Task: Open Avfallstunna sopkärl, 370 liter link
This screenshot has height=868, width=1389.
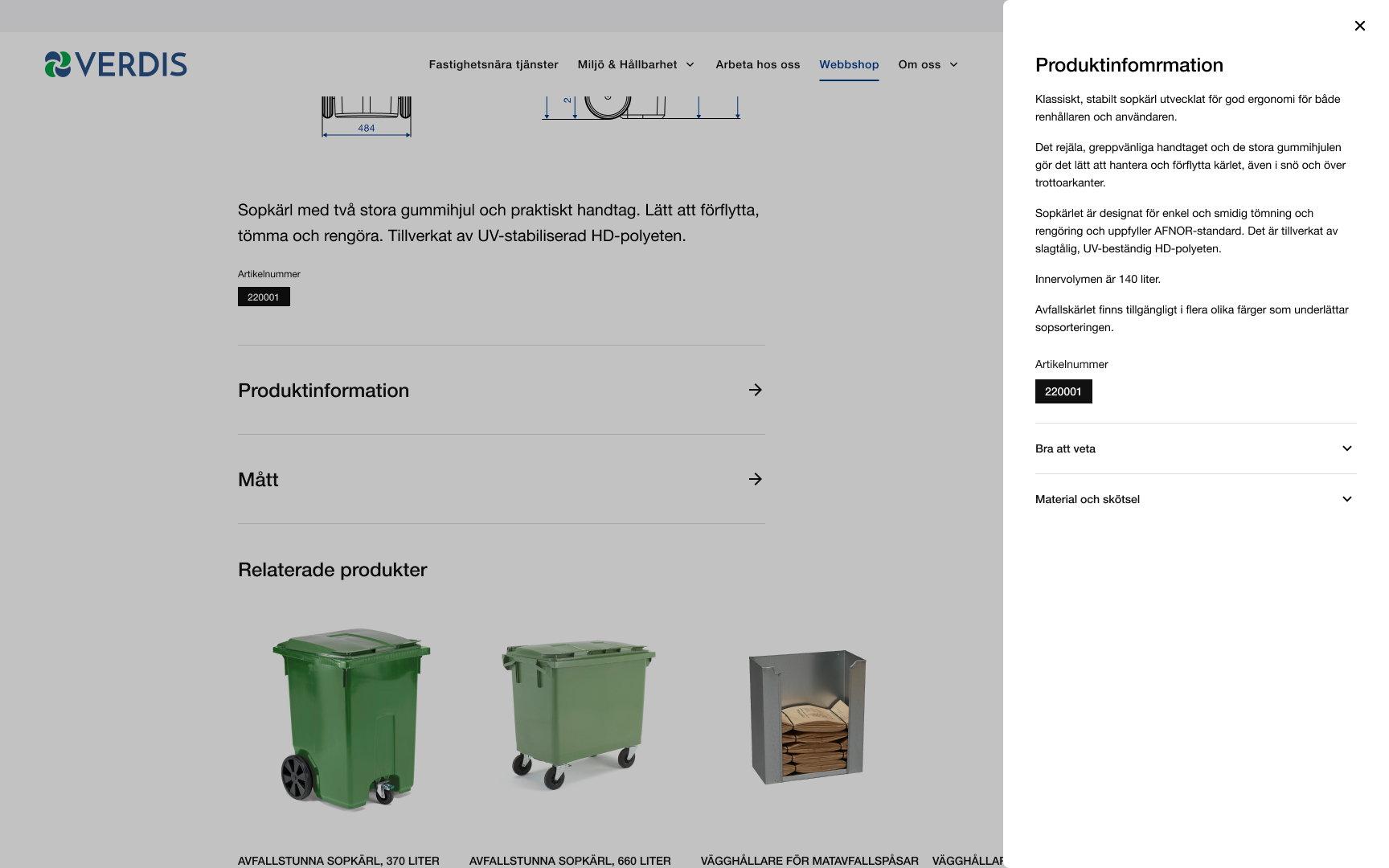Action: click(338, 861)
